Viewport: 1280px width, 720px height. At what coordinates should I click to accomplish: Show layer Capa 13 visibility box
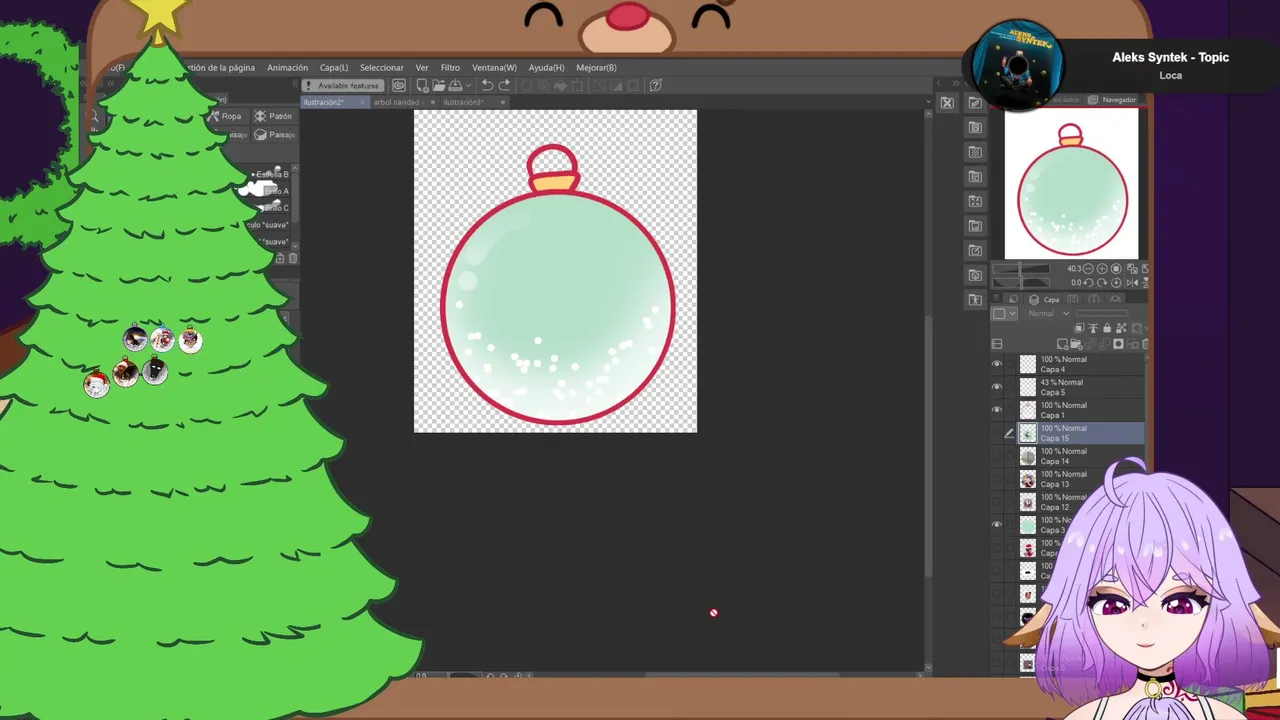click(x=996, y=479)
